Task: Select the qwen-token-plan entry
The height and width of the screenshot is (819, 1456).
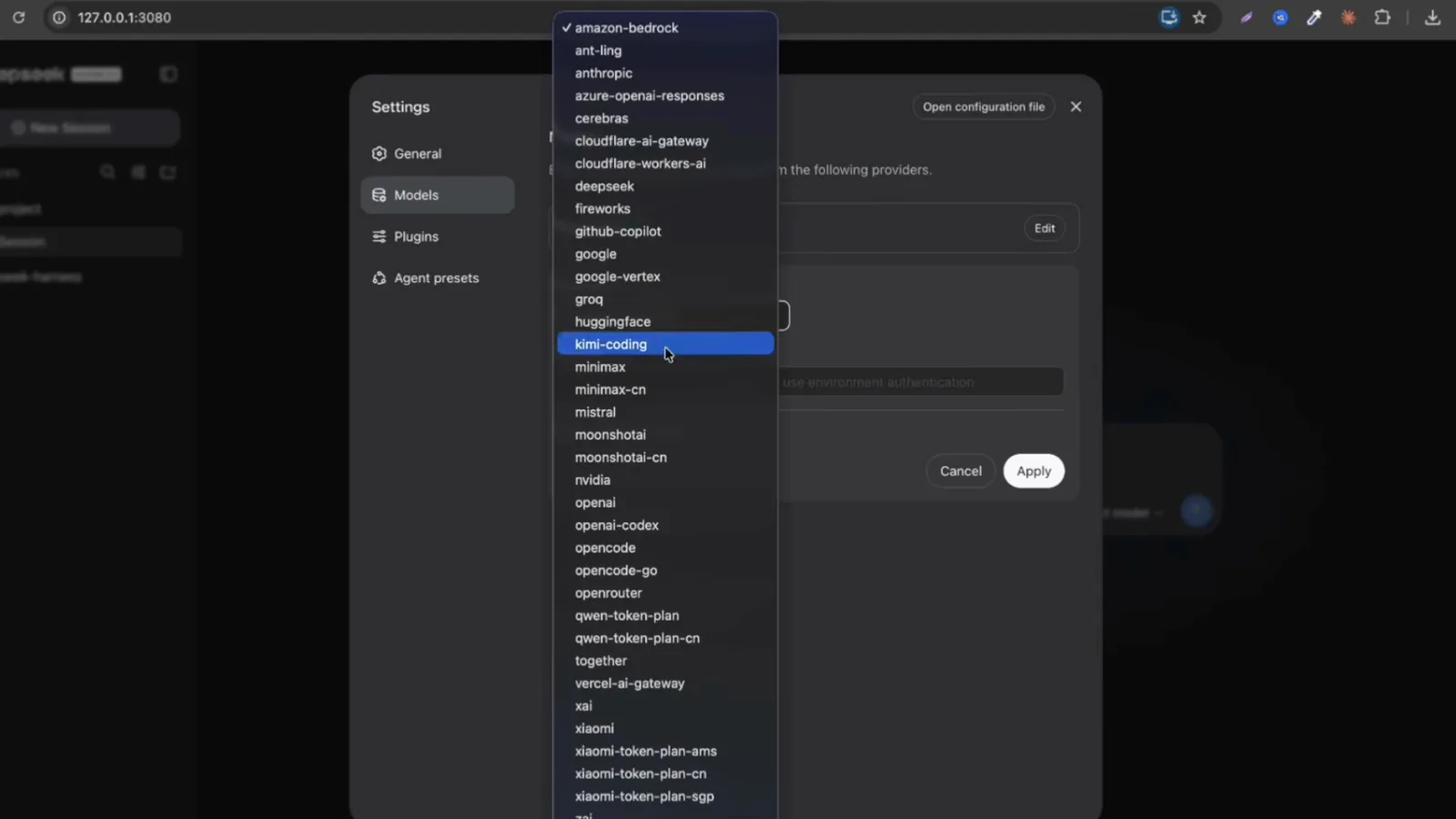Action: (665, 615)
